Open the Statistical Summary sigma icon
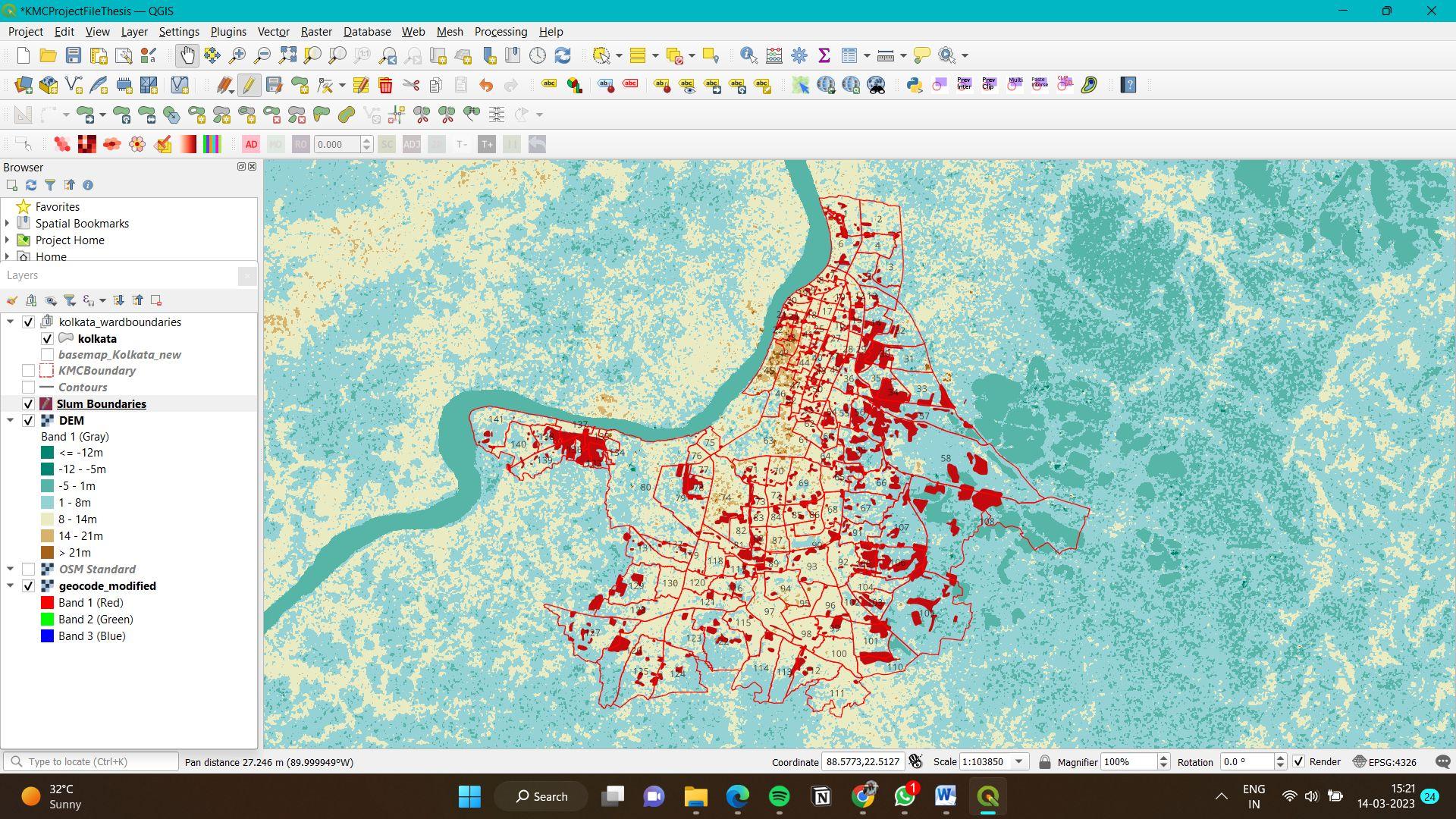Screen dimensions: 1456x819 pos(824,55)
